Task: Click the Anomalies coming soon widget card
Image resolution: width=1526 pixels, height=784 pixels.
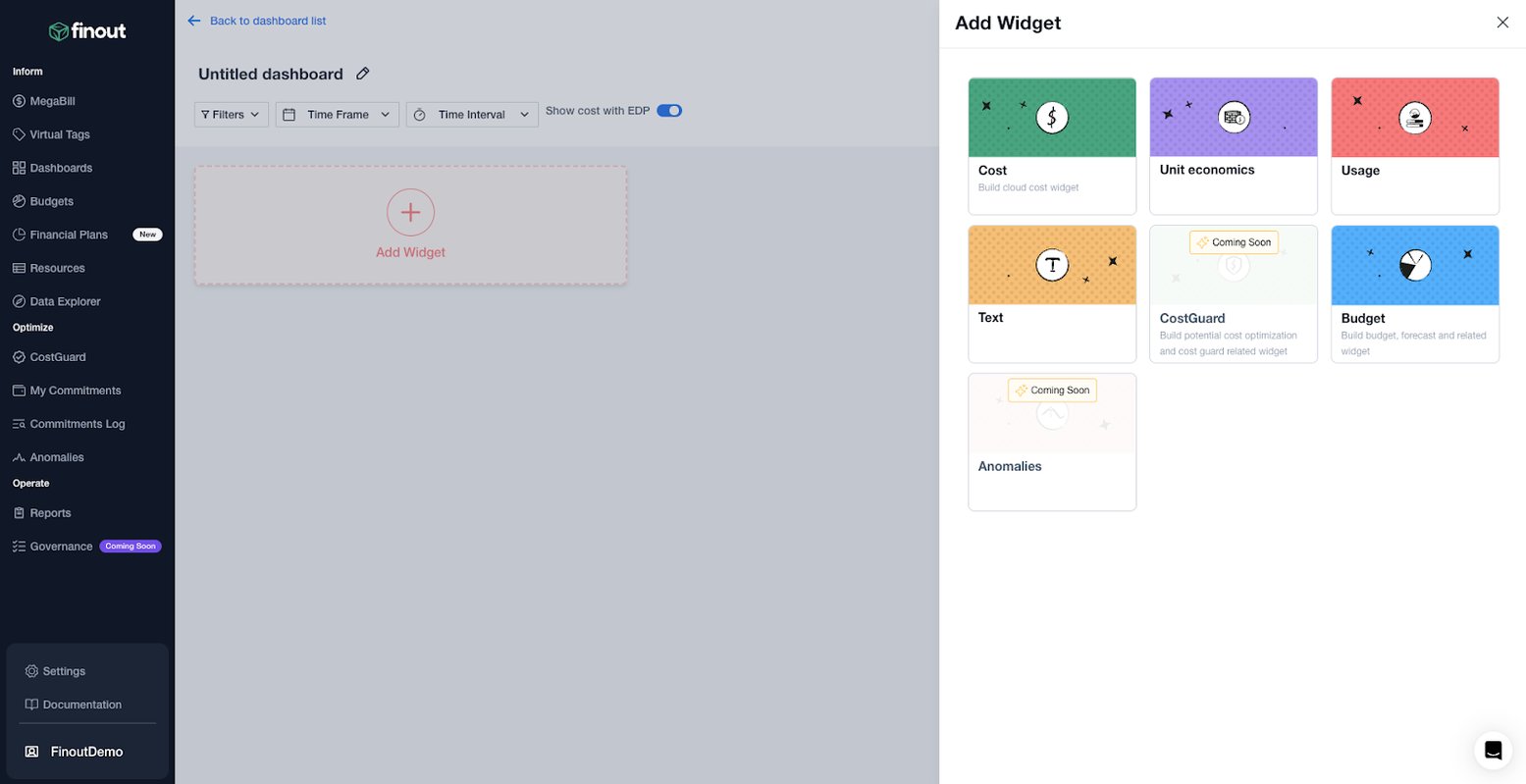Action: coord(1052,442)
